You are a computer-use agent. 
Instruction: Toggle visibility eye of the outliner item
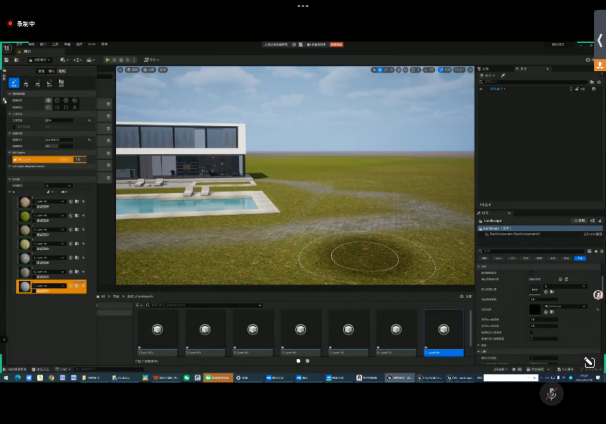pos(481,88)
